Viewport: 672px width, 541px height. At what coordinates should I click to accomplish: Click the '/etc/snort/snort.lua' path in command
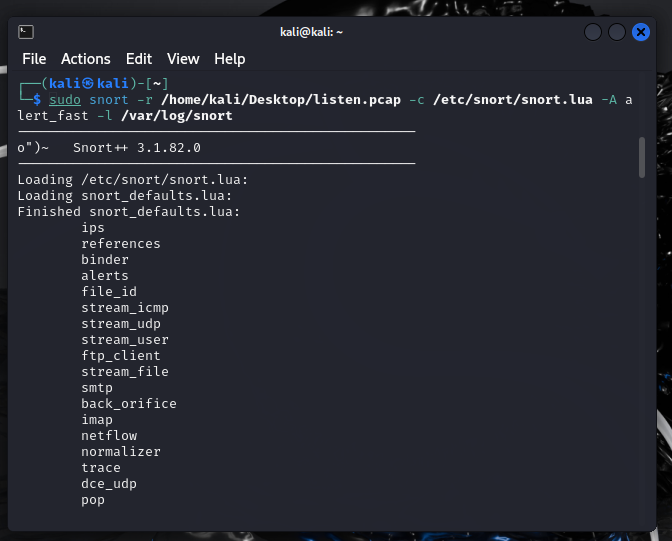pos(513,100)
